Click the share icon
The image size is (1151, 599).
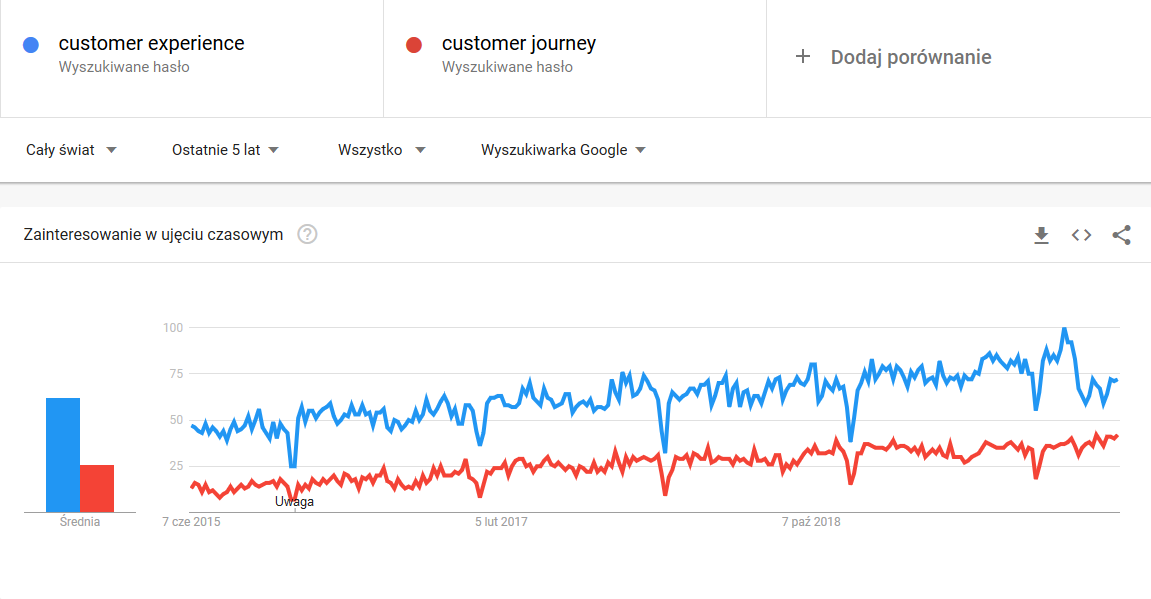click(x=1121, y=235)
